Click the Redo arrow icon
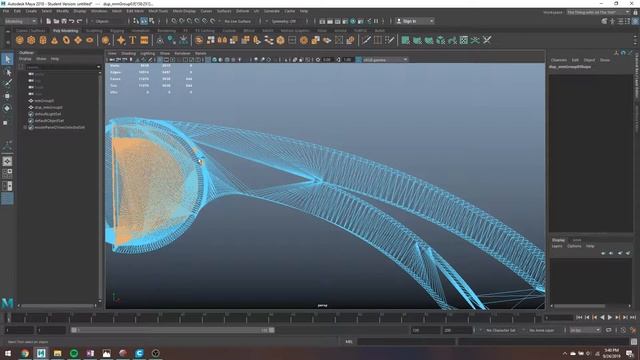The width and height of the screenshot is (640, 360). coord(80,21)
